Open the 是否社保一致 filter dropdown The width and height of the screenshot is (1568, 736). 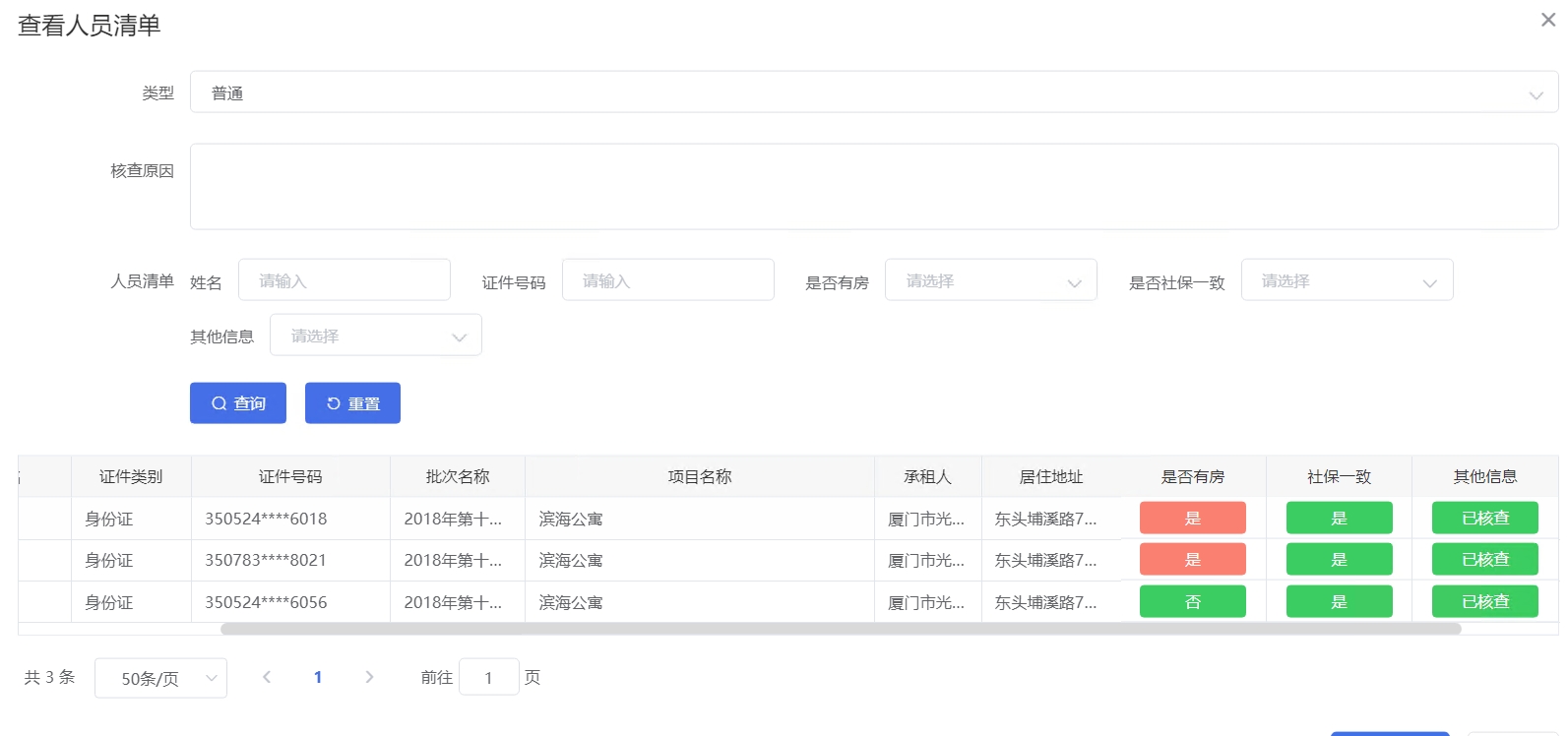click(x=1347, y=280)
